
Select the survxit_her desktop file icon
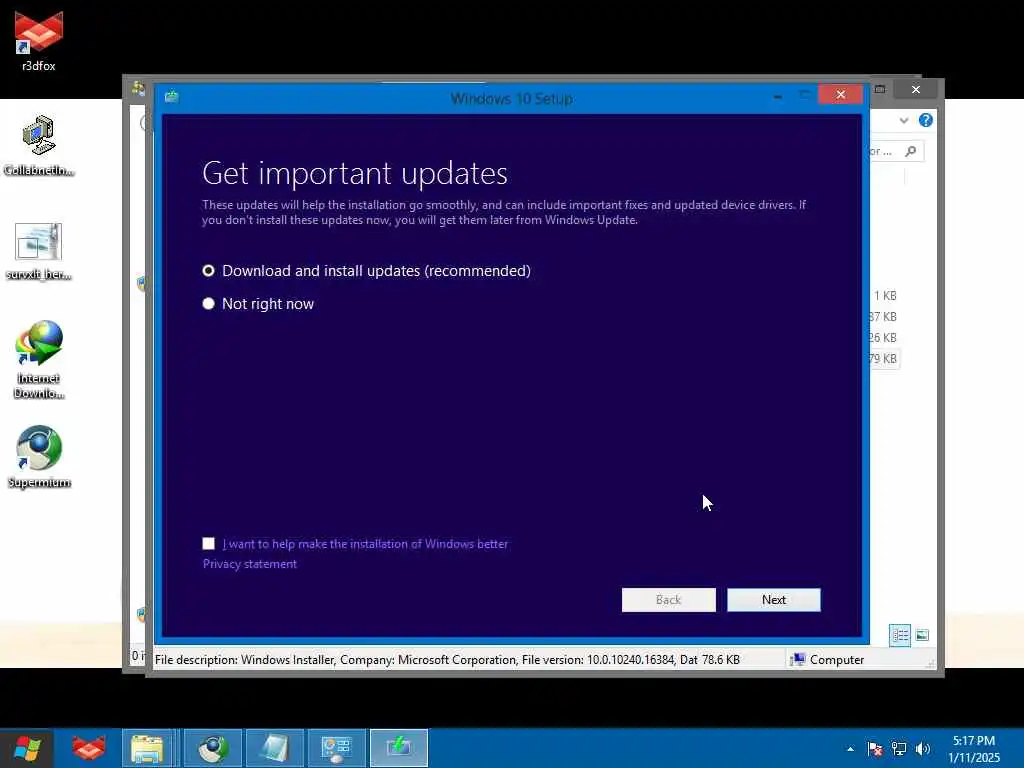tap(39, 251)
